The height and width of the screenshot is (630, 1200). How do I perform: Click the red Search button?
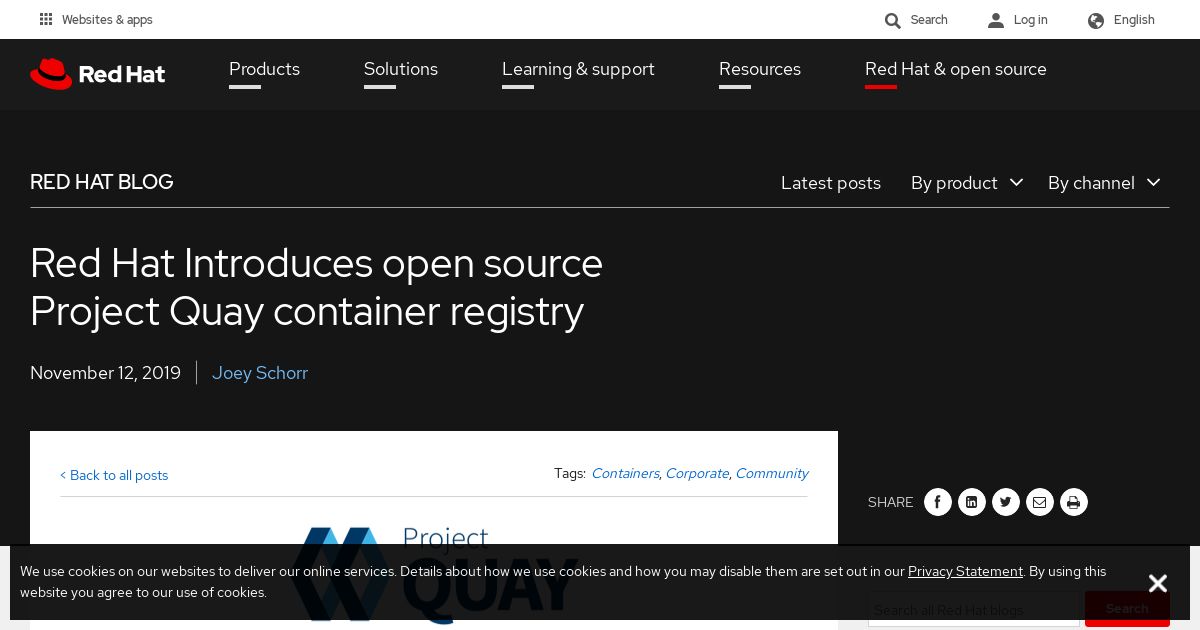tap(1127, 609)
